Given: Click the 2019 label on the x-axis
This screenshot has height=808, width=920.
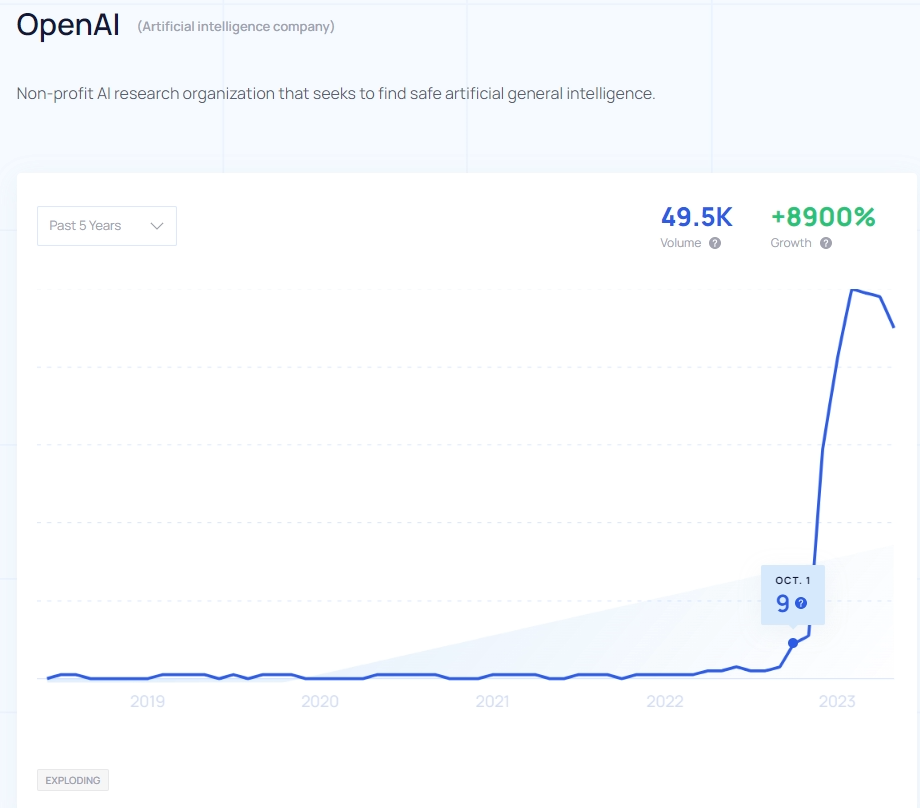Looking at the screenshot, I should 147,701.
